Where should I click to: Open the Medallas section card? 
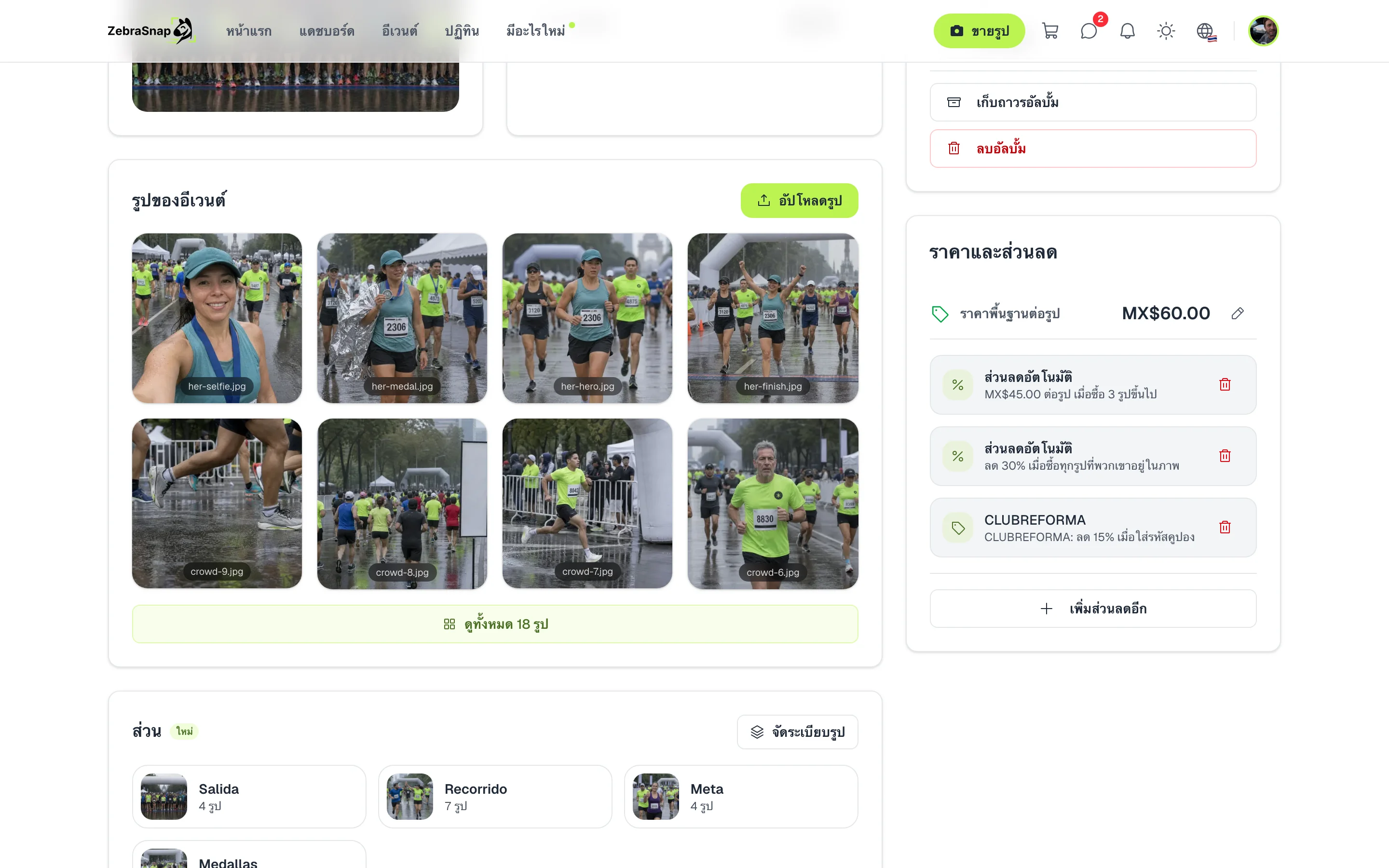pos(249,855)
